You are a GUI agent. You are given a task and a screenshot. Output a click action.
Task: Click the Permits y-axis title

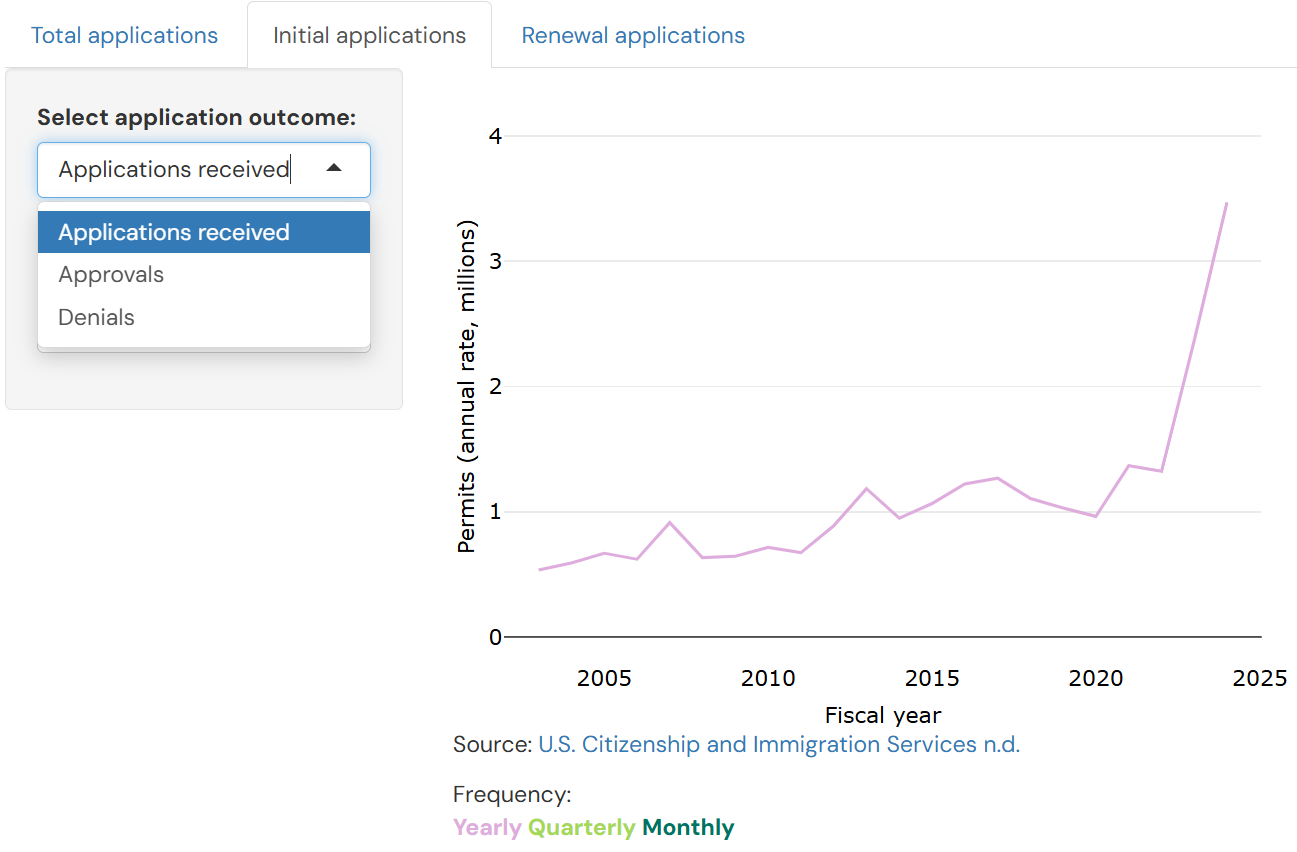(x=466, y=386)
